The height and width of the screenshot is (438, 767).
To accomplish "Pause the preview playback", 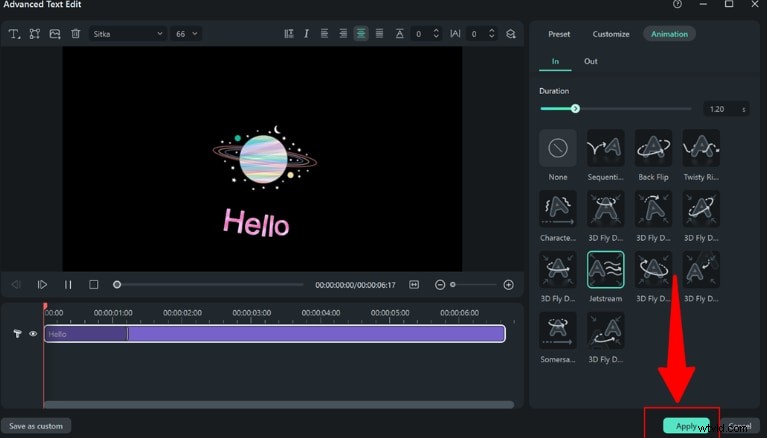I will [x=68, y=285].
